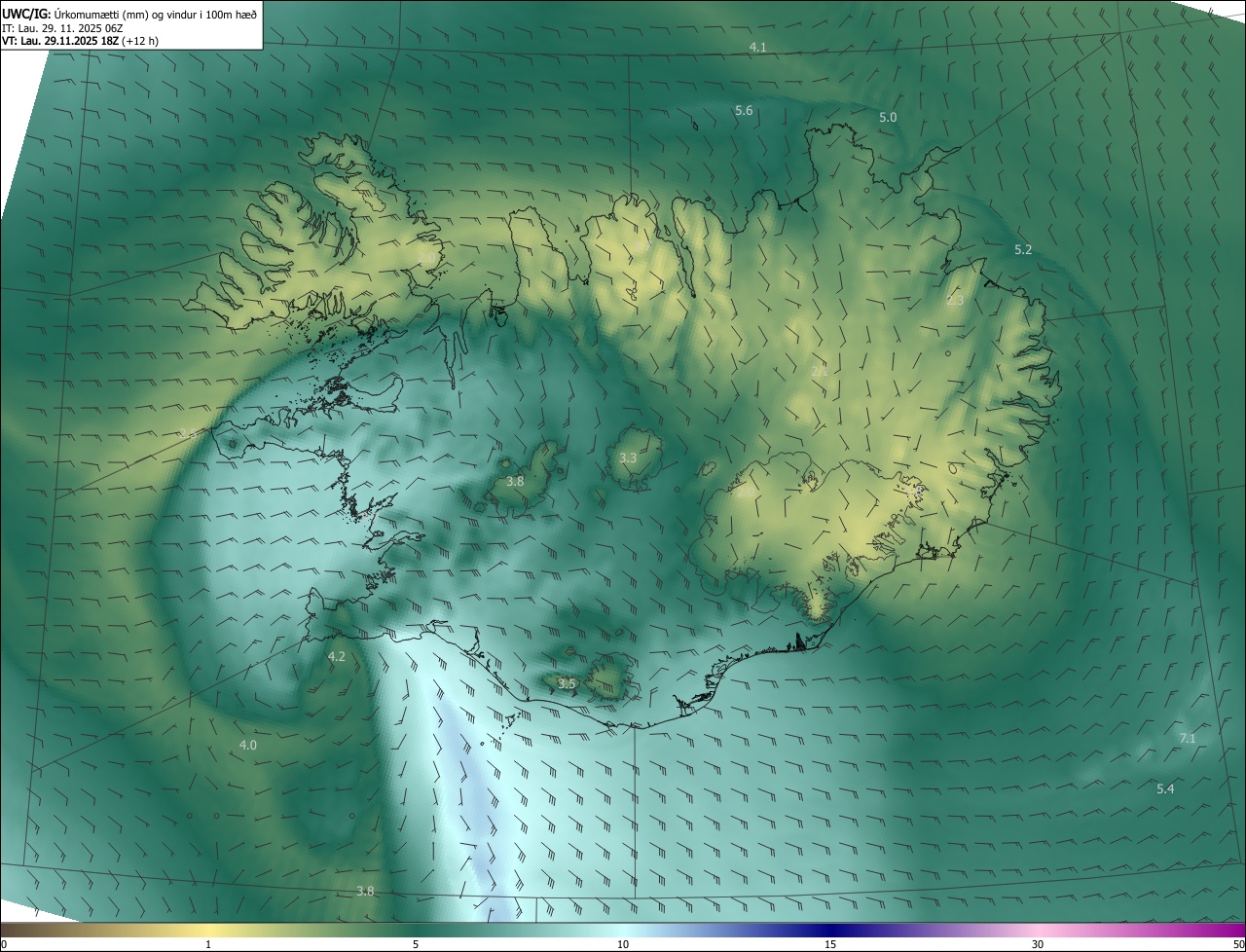The image size is (1246, 952).
Task: Click the 4.2 value label near Reykjanes
Action: click(x=337, y=657)
